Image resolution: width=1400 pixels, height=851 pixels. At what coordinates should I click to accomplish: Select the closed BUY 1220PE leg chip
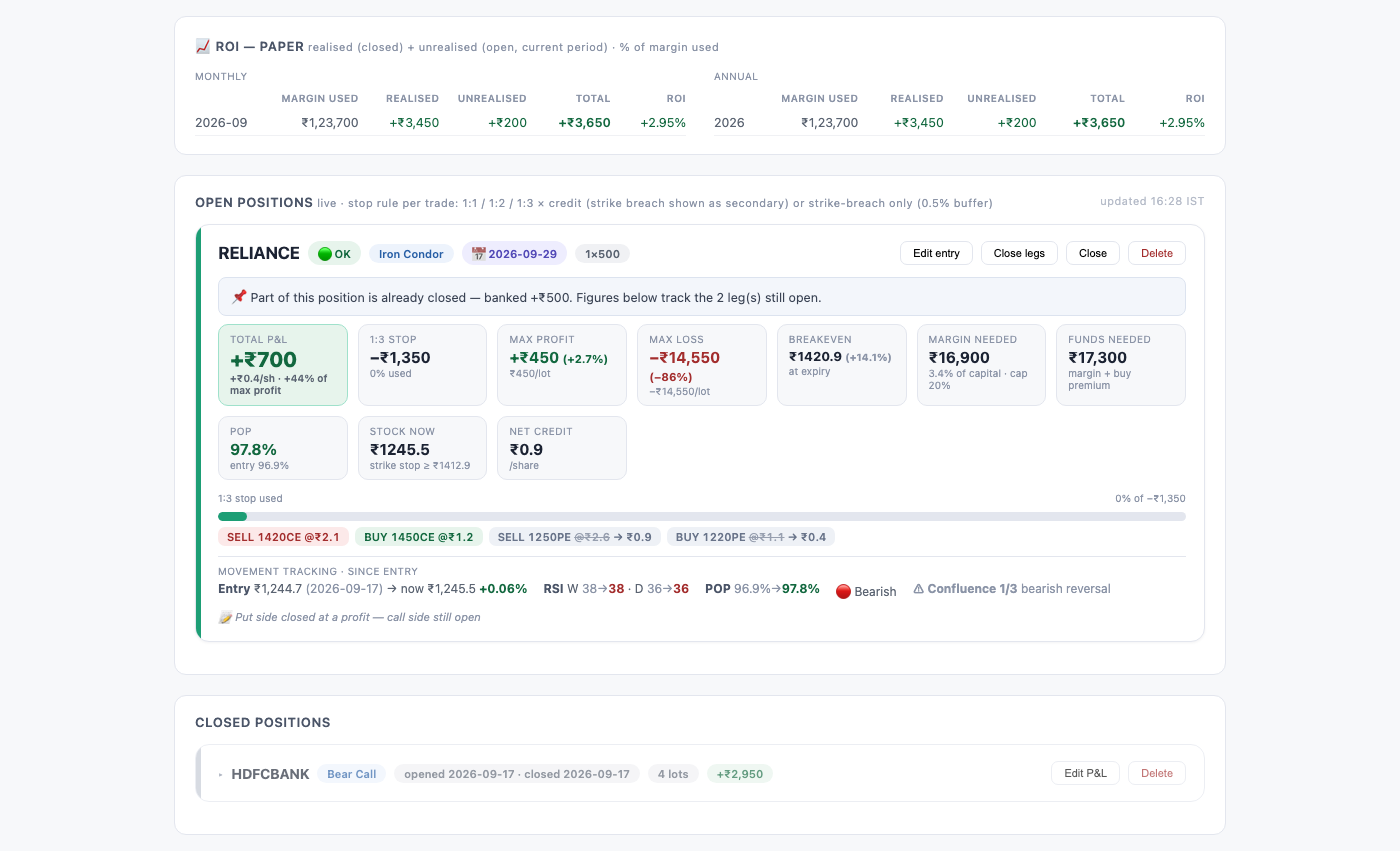[x=751, y=537]
